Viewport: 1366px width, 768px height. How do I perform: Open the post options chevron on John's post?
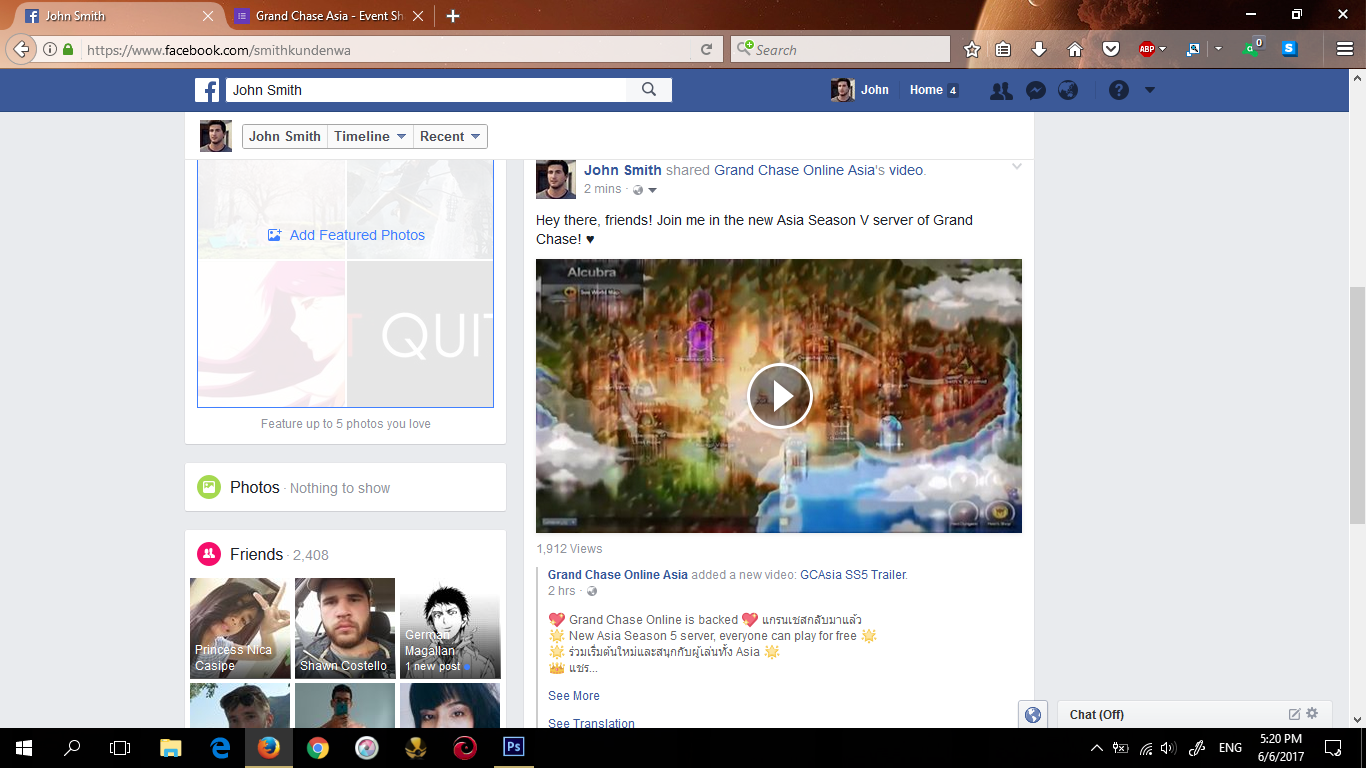1017,167
